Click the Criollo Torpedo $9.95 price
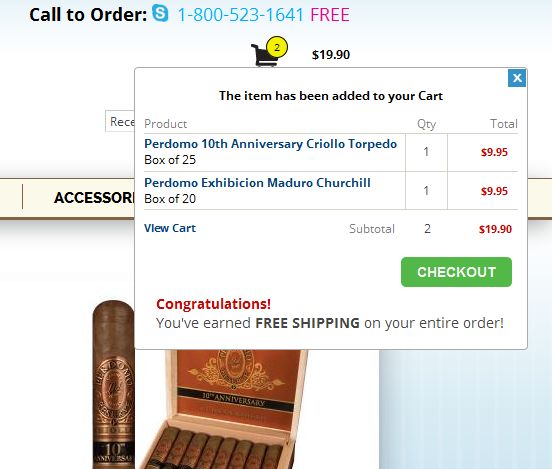 click(495, 152)
